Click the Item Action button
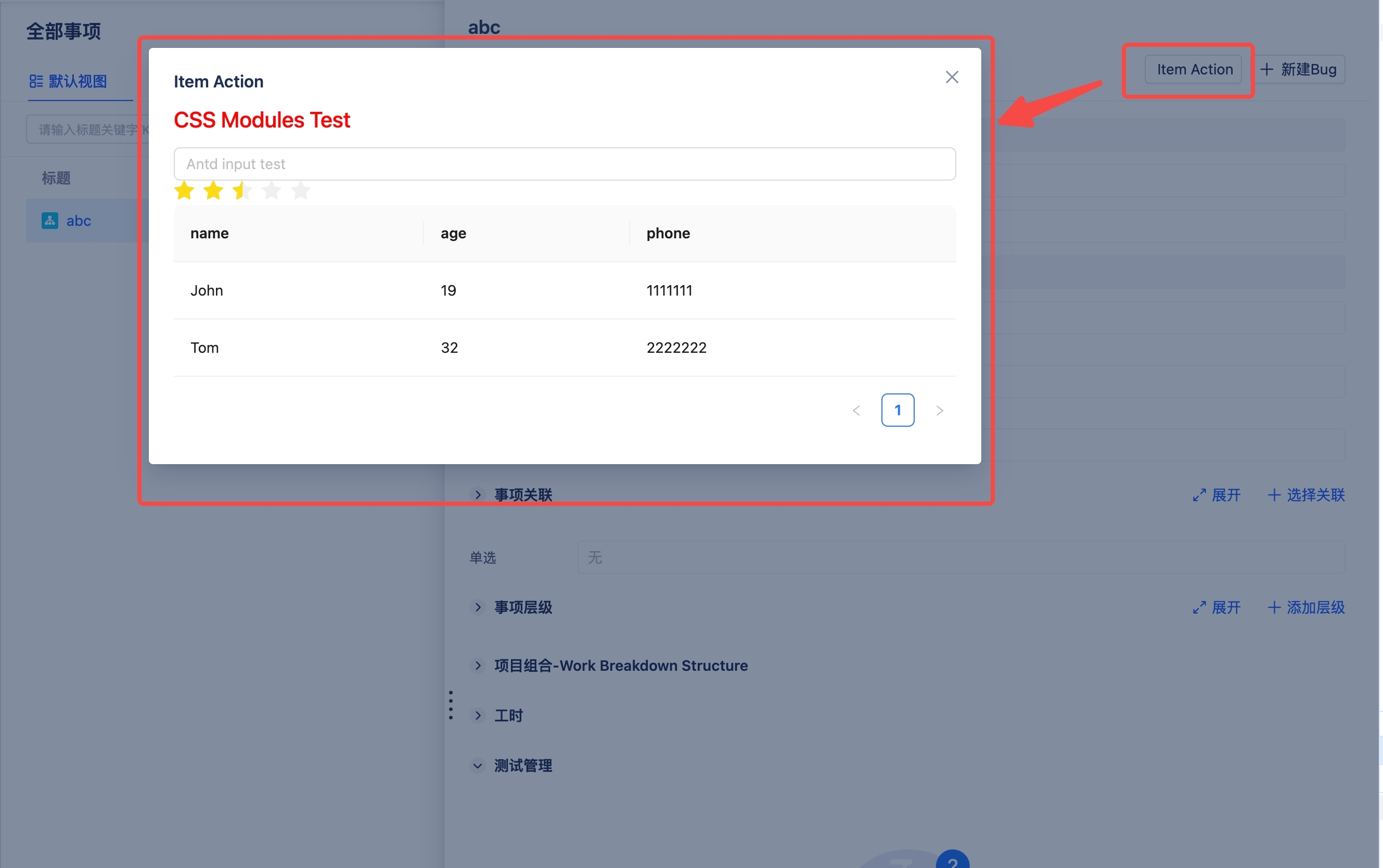The image size is (1383, 868). [1194, 69]
